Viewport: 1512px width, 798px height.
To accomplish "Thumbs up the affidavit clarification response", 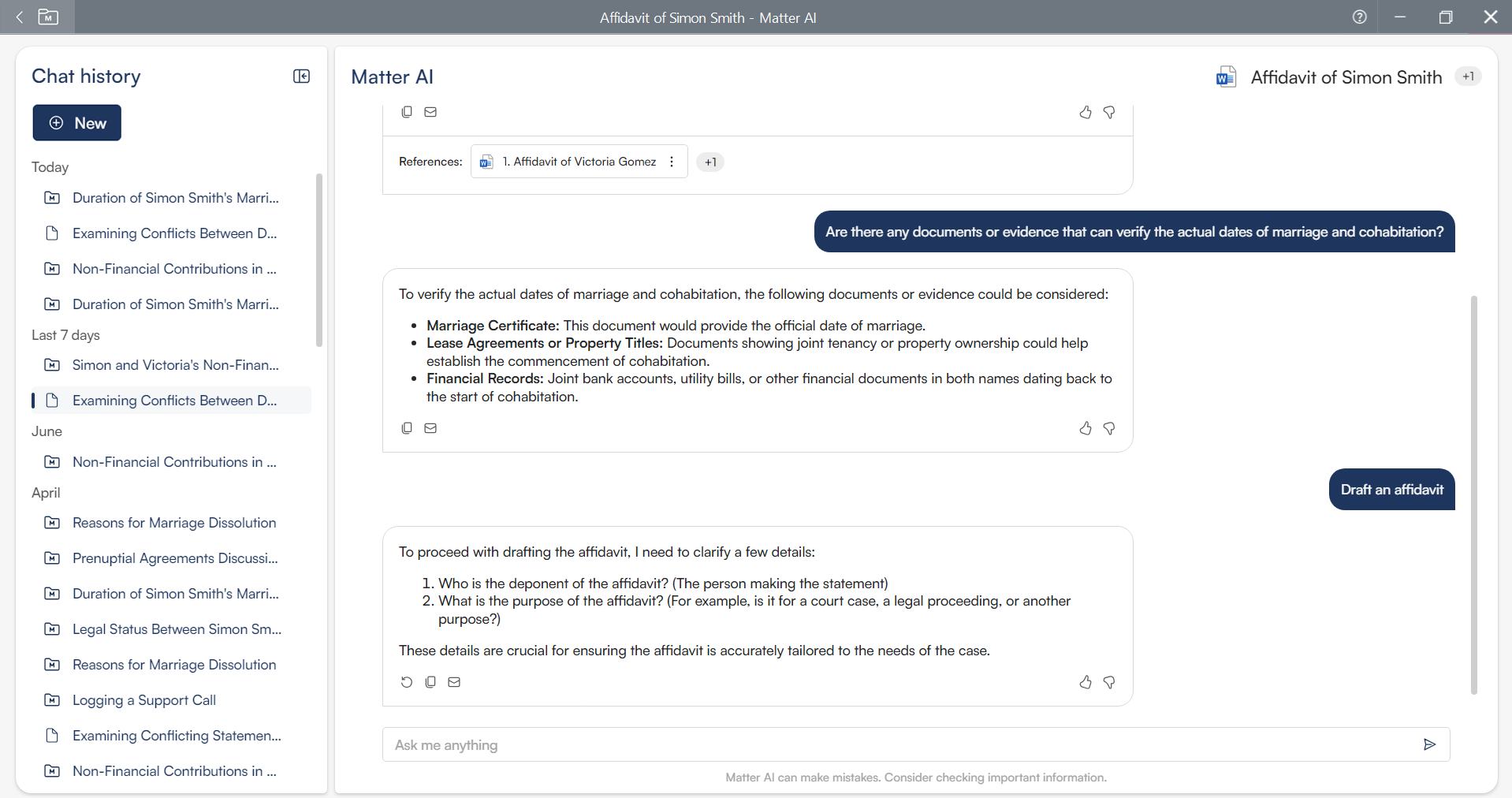I will (1086, 682).
